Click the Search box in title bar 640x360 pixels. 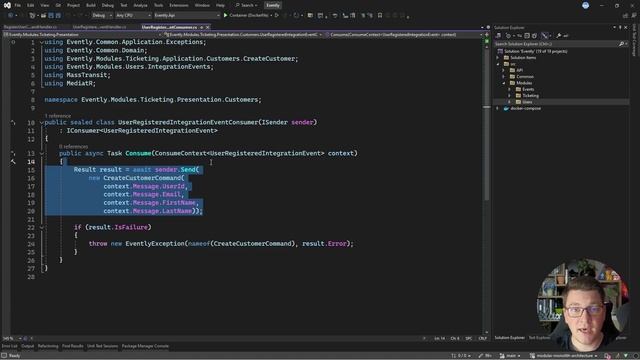(x=246, y=5)
